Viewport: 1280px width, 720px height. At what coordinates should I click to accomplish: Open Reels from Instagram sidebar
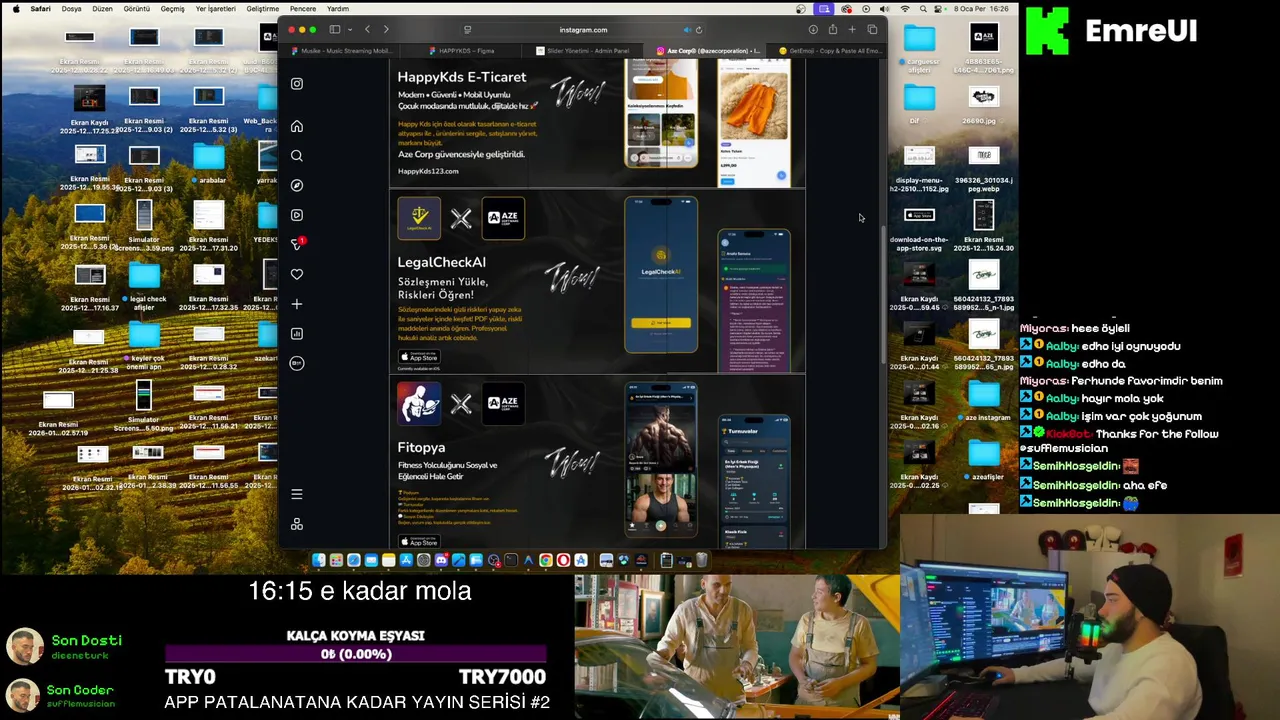[x=297, y=215]
